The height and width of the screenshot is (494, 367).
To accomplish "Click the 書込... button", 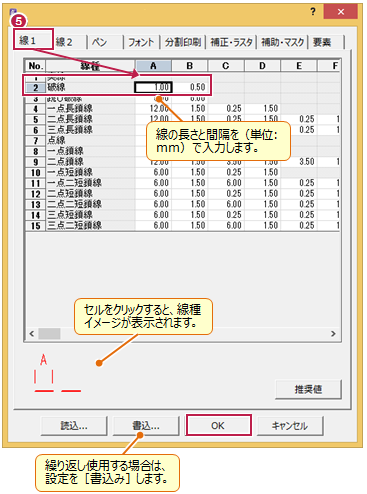I will pyautogui.click(x=146, y=426).
